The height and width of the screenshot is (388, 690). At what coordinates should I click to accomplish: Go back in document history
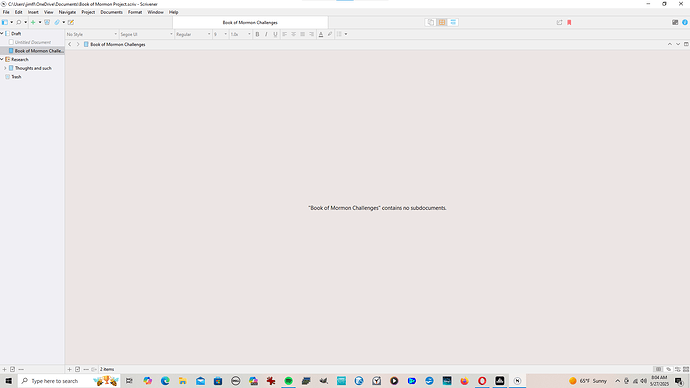click(x=70, y=44)
